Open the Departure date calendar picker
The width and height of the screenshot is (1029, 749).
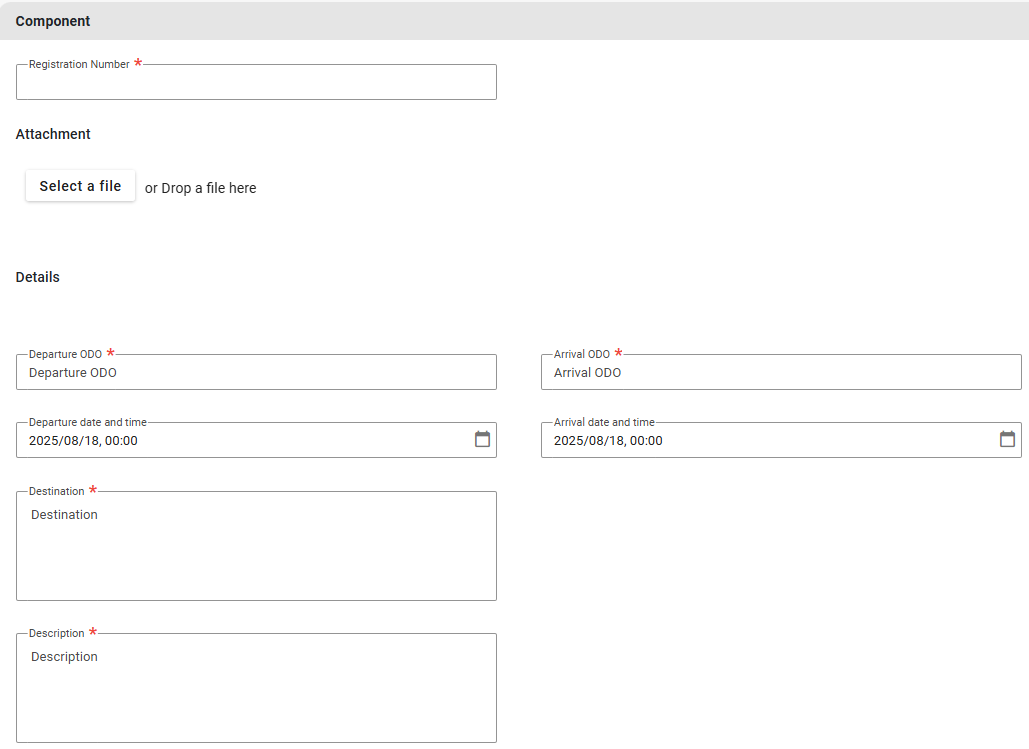pos(482,440)
